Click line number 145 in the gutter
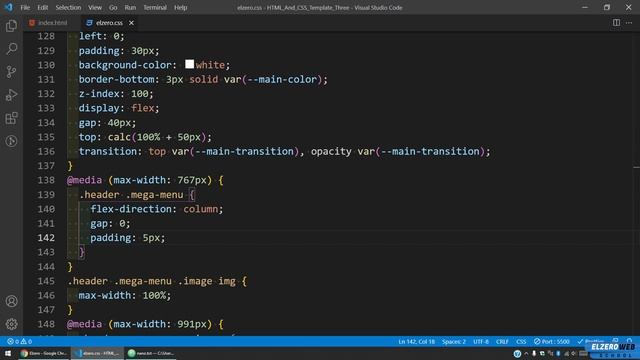 tap(46, 281)
